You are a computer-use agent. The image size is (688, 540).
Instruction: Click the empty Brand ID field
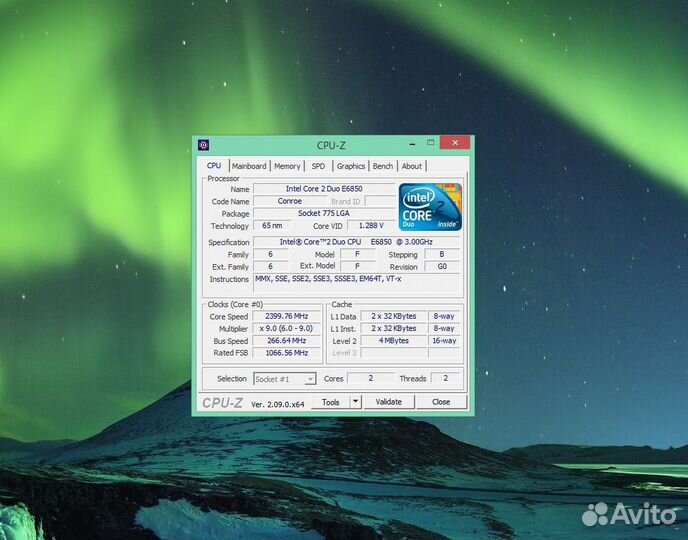tap(380, 201)
